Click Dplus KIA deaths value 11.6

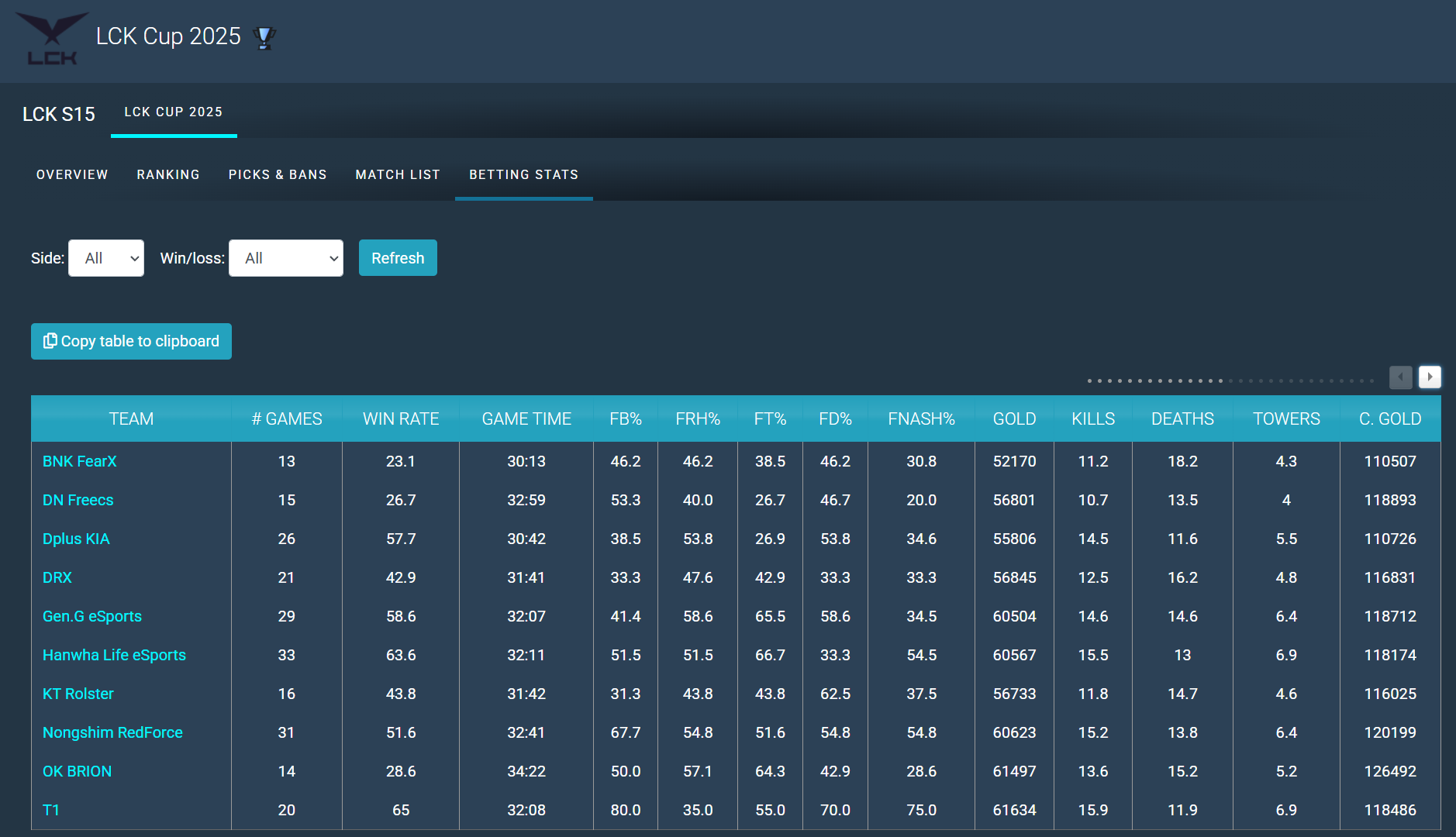[x=1183, y=539]
